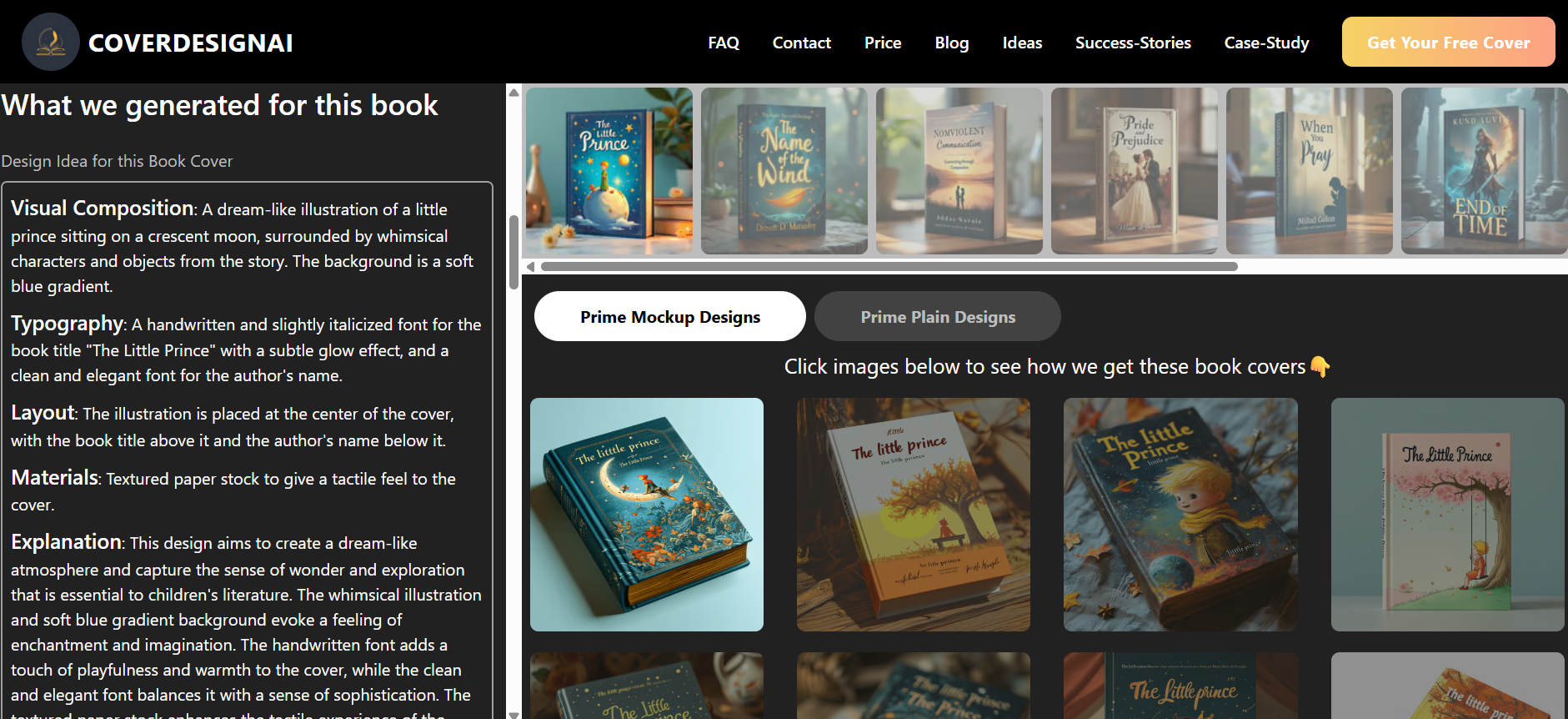This screenshot has width=1568, height=719.
Task: Switch to Prime Mockup Designs tab
Action: tap(670, 316)
